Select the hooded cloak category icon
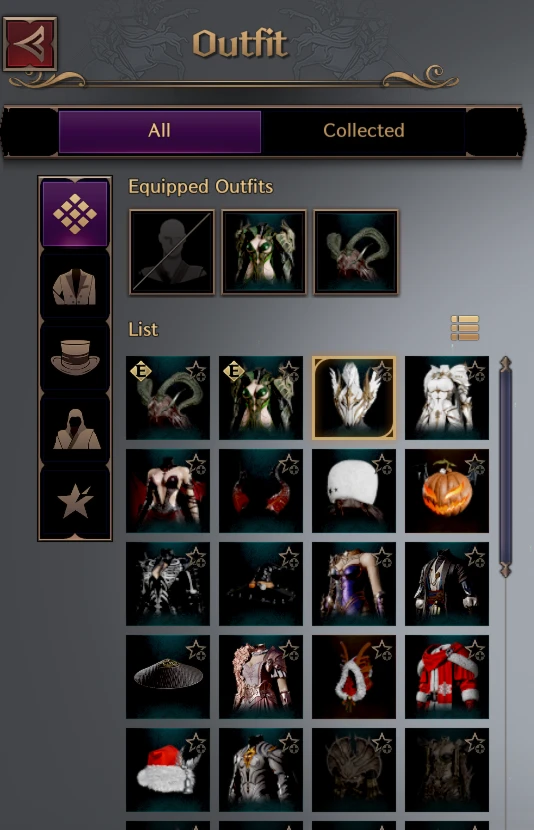Viewport: 534px width, 830px height. (x=75, y=429)
